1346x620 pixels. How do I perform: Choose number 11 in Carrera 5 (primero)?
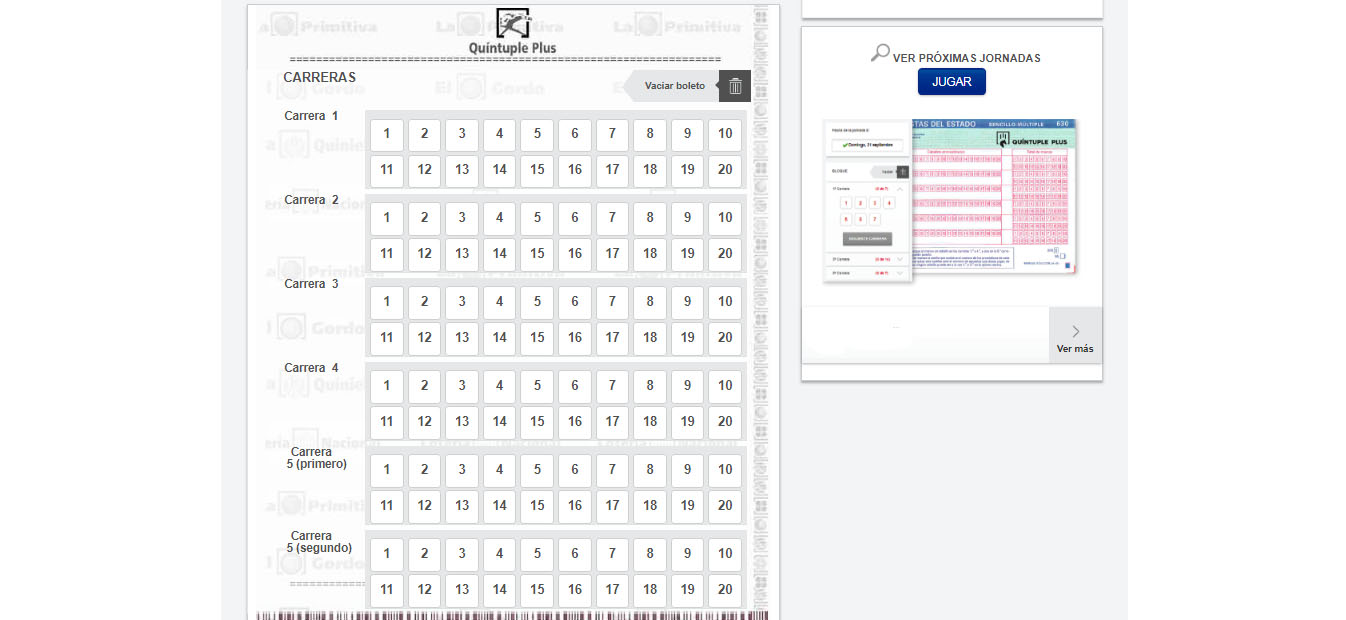(387, 507)
